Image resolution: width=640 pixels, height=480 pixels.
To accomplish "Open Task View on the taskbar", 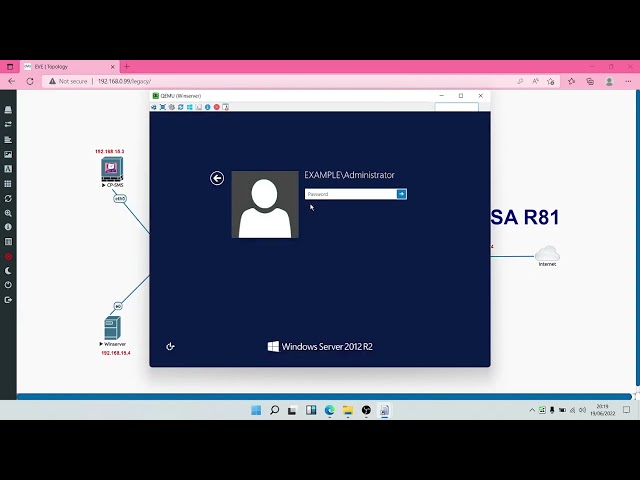I will pyautogui.click(x=292, y=410).
